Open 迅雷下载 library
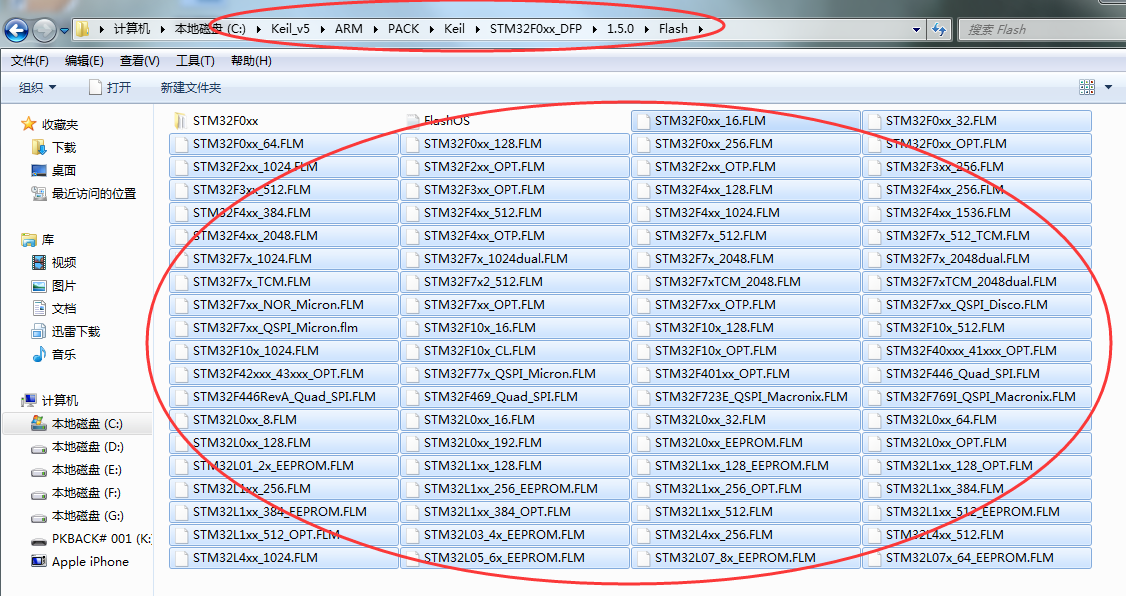Viewport: 1126px width, 596px height. coord(66,331)
